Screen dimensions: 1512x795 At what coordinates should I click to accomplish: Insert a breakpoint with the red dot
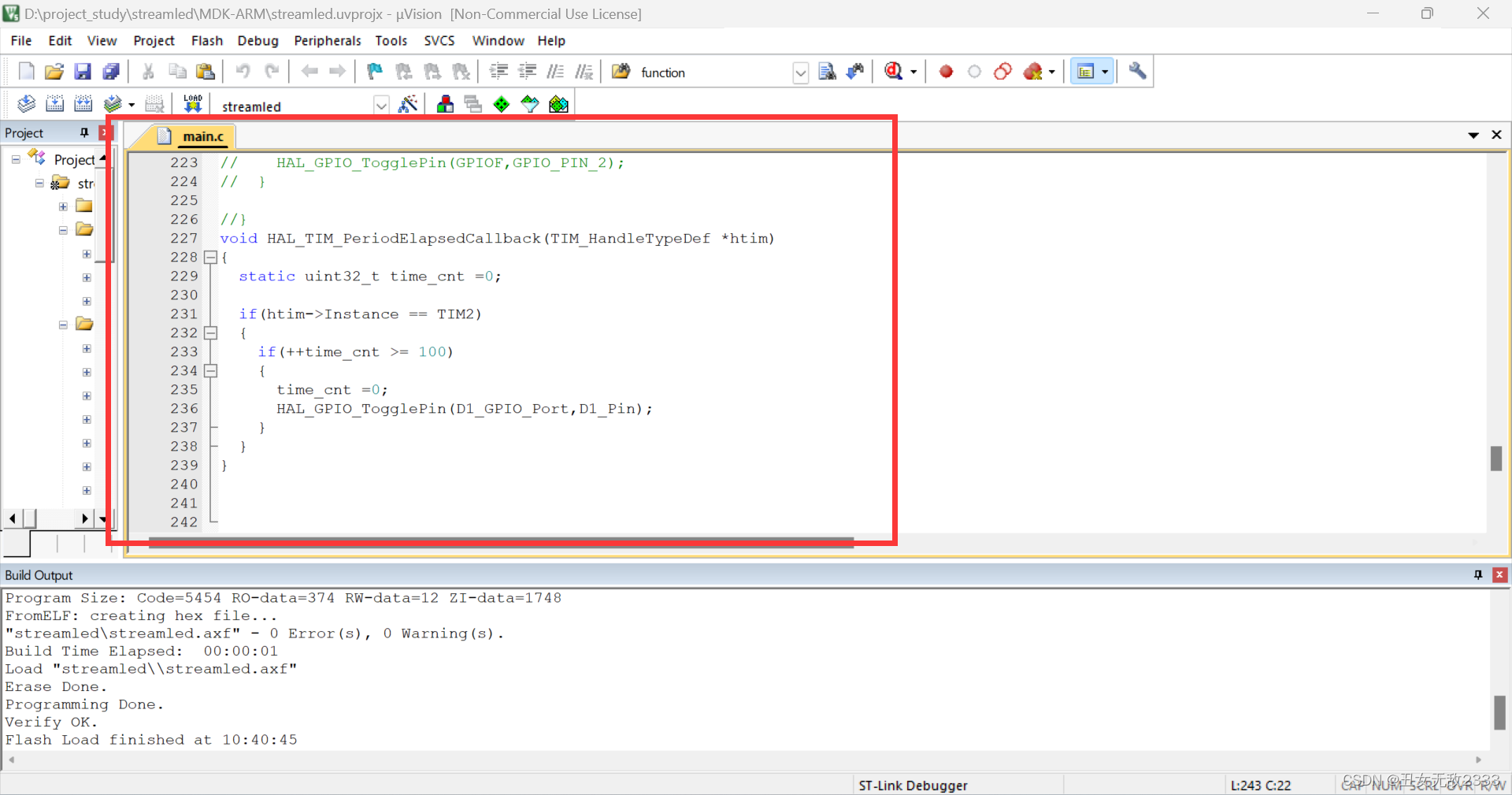pos(946,72)
